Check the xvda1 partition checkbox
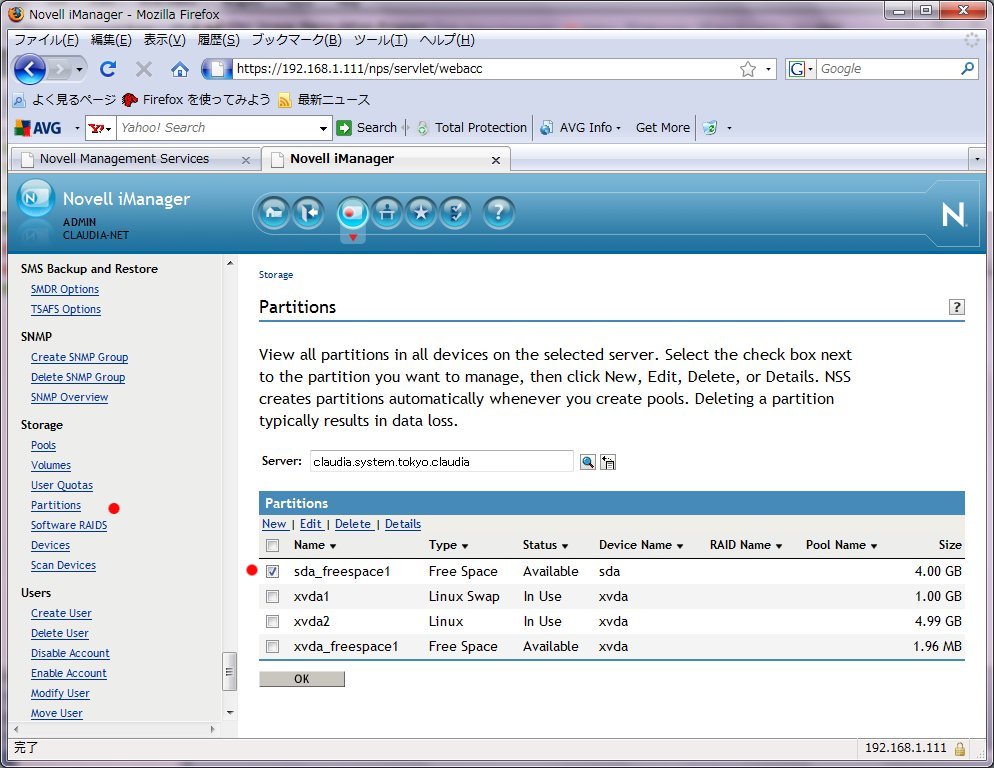994x768 pixels. point(273,596)
